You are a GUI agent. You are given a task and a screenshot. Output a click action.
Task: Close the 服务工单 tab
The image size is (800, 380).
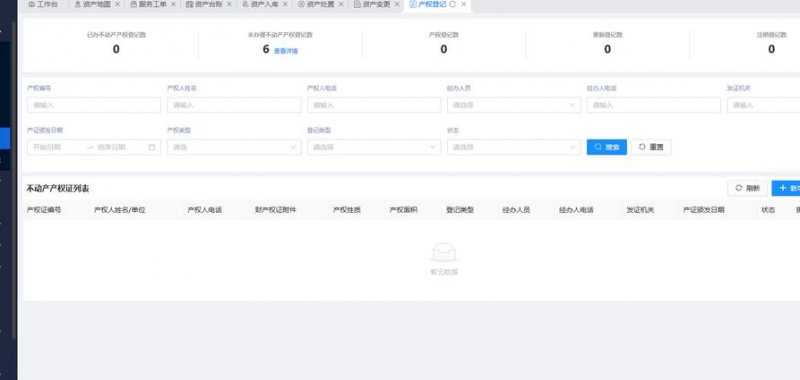(x=173, y=4)
